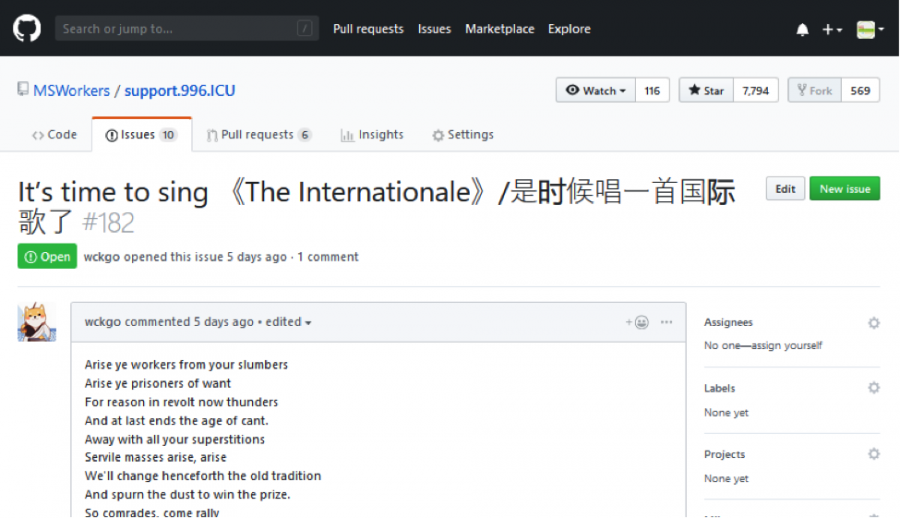
Task: Click the Edit button beside the title
Action: click(x=785, y=189)
